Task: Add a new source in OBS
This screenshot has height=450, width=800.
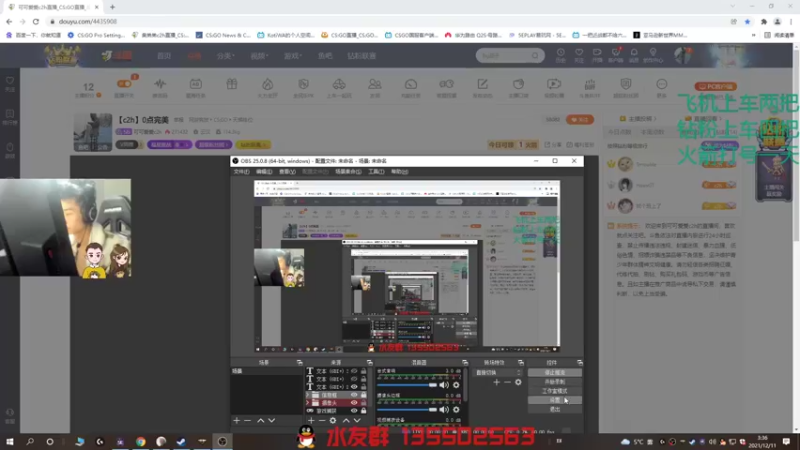Action: 311,420
